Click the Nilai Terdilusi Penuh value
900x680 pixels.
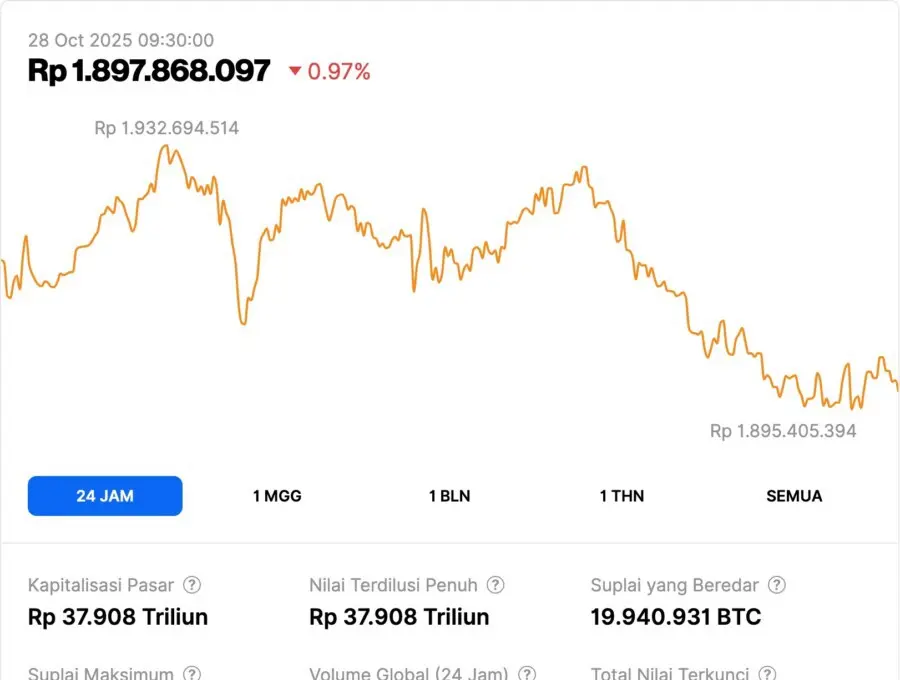(400, 617)
